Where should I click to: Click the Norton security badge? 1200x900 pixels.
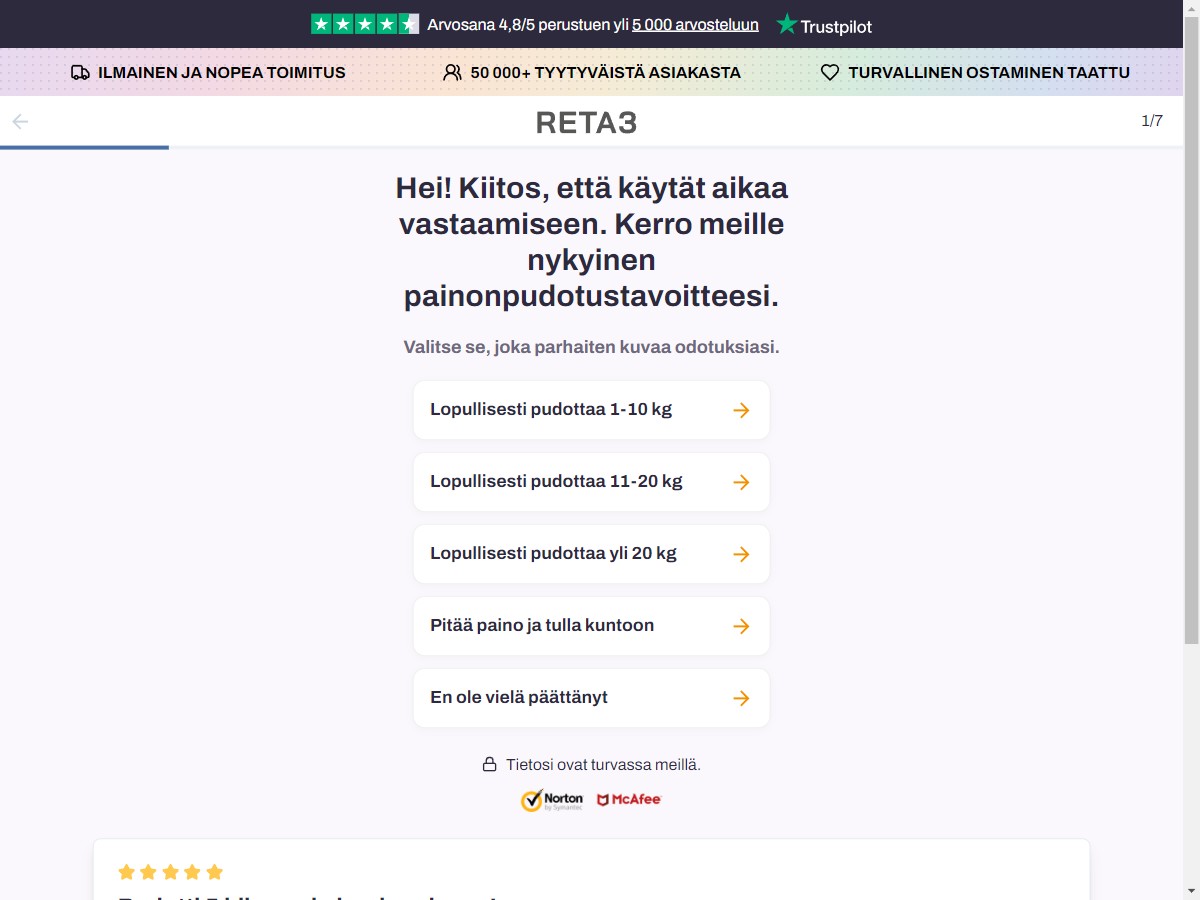pyautogui.click(x=552, y=800)
